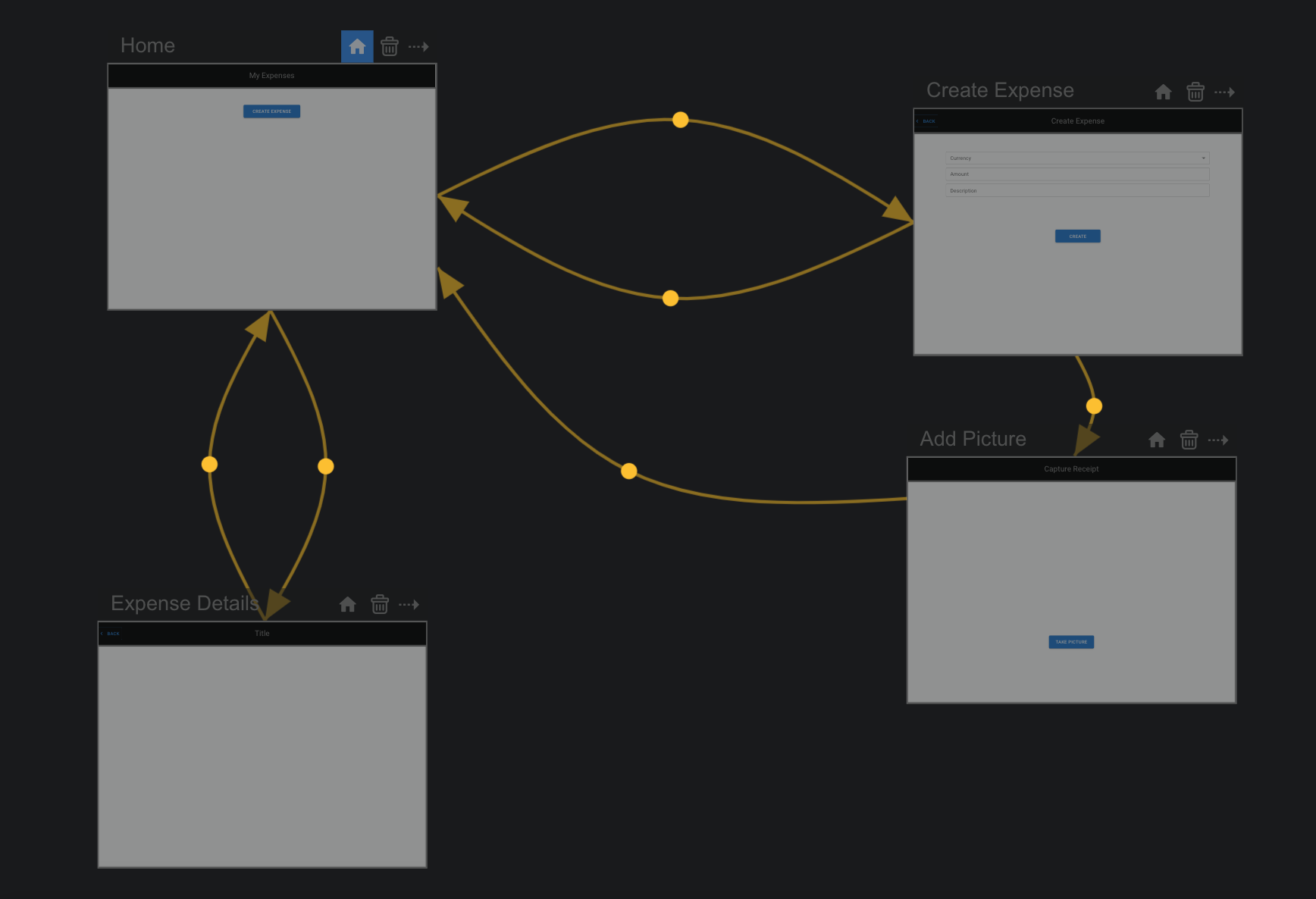Click the dashed arrow icon beside Add Picture

[1218, 440]
